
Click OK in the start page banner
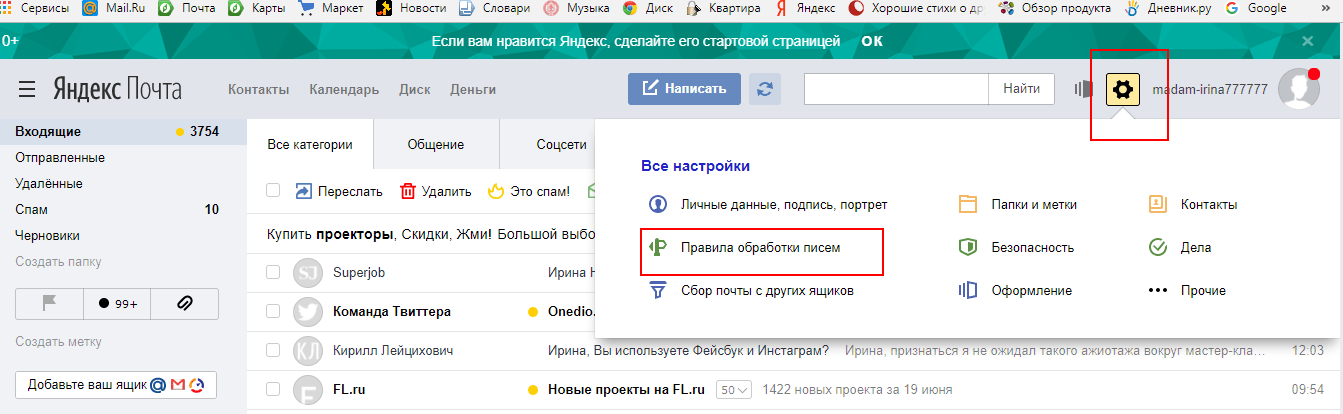pos(872,41)
